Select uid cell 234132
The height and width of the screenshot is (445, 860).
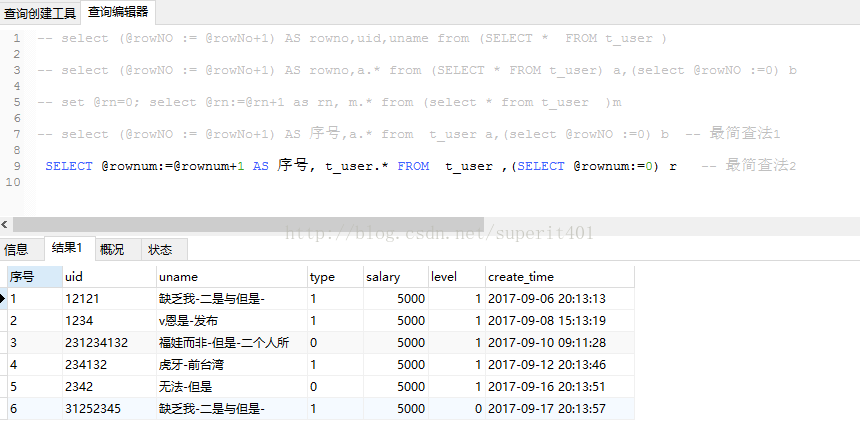109,364
